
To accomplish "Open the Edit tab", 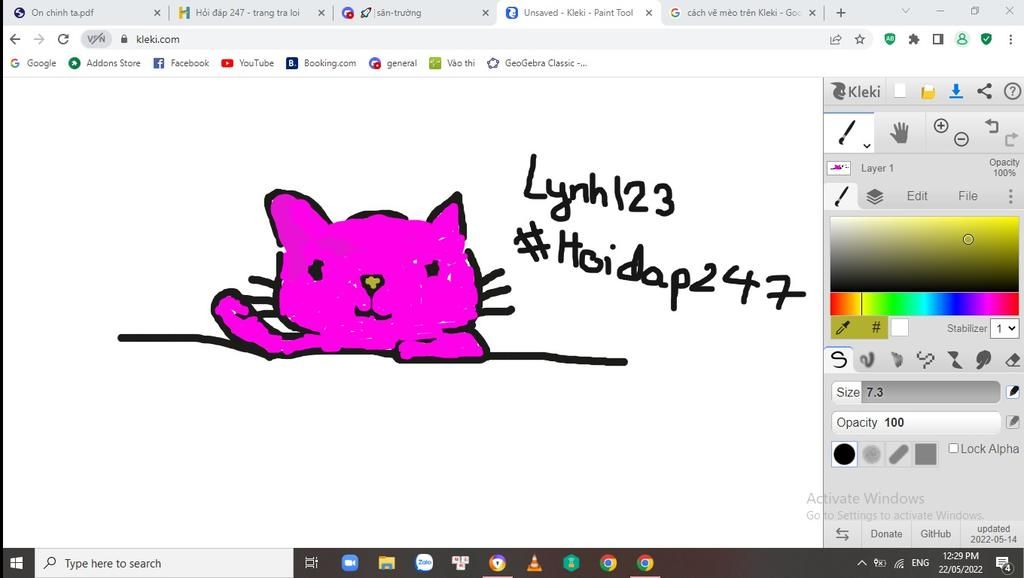I will 917,196.
